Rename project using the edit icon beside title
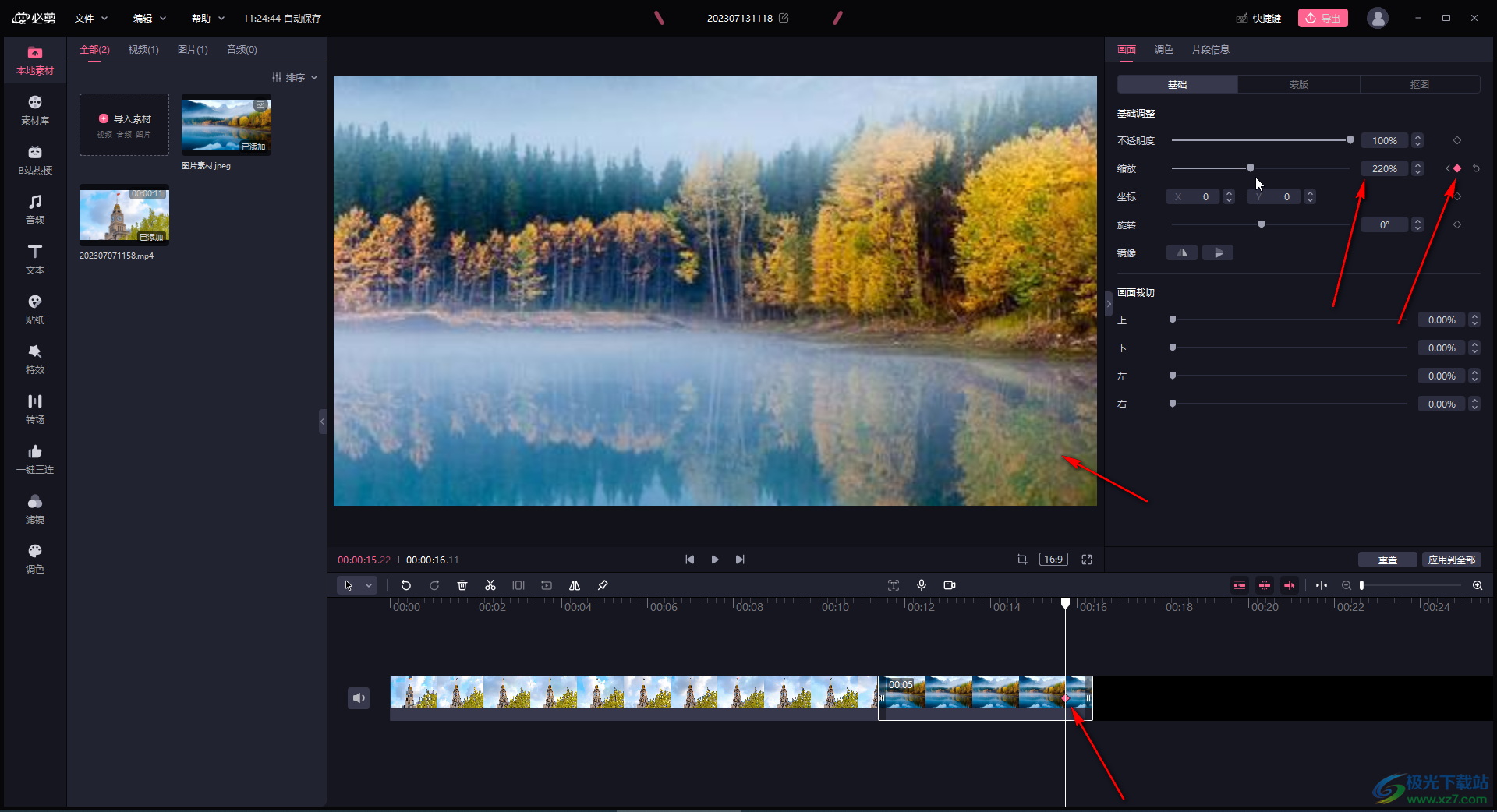 (x=784, y=18)
